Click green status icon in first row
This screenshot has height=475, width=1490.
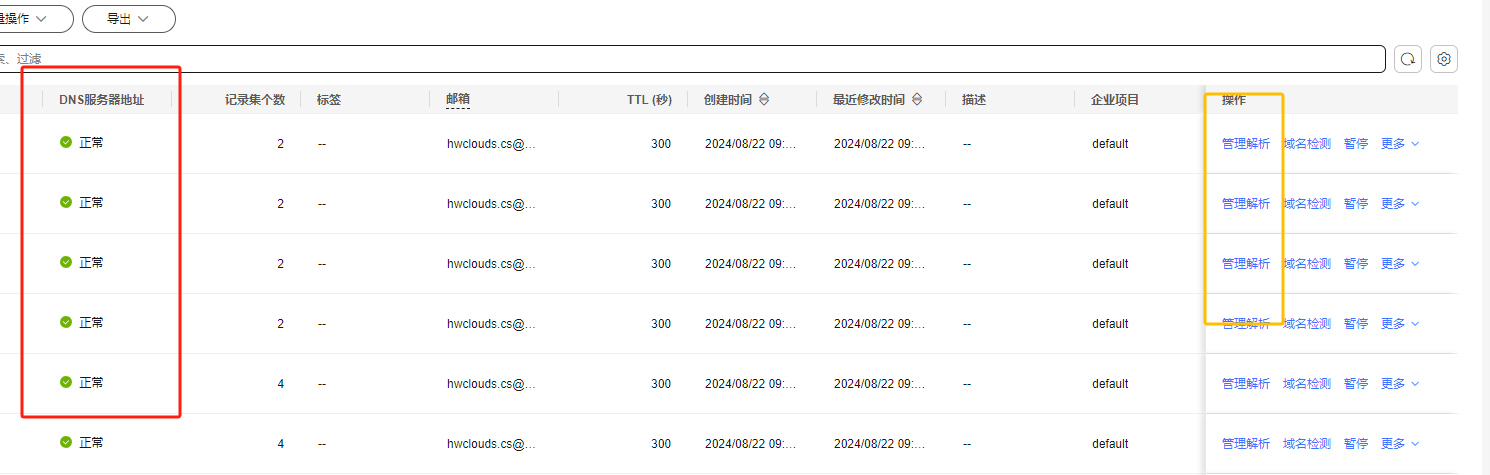(66, 143)
